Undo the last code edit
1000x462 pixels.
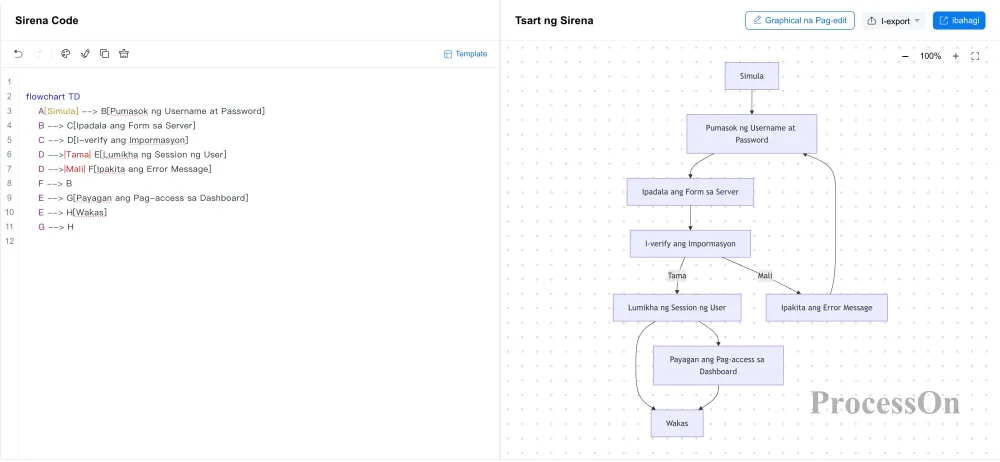[x=18, y=54]
